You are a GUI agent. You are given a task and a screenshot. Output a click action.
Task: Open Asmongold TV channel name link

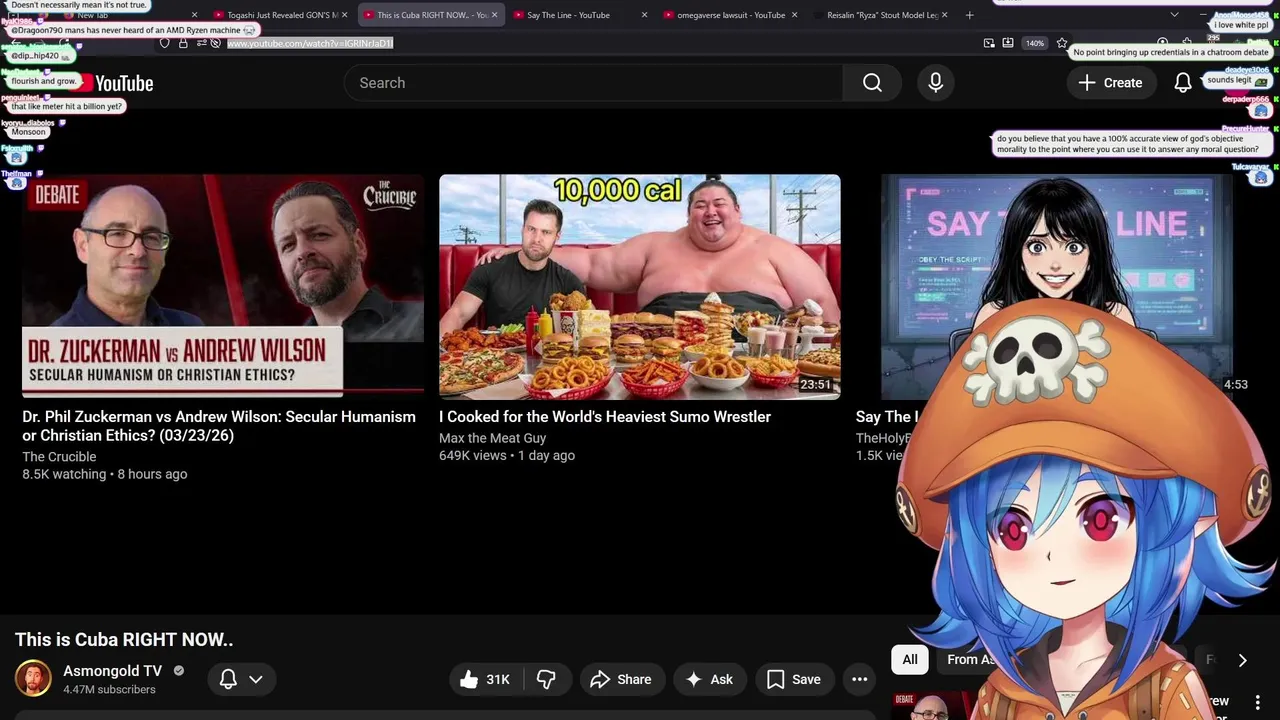click(x=112, y=671)
